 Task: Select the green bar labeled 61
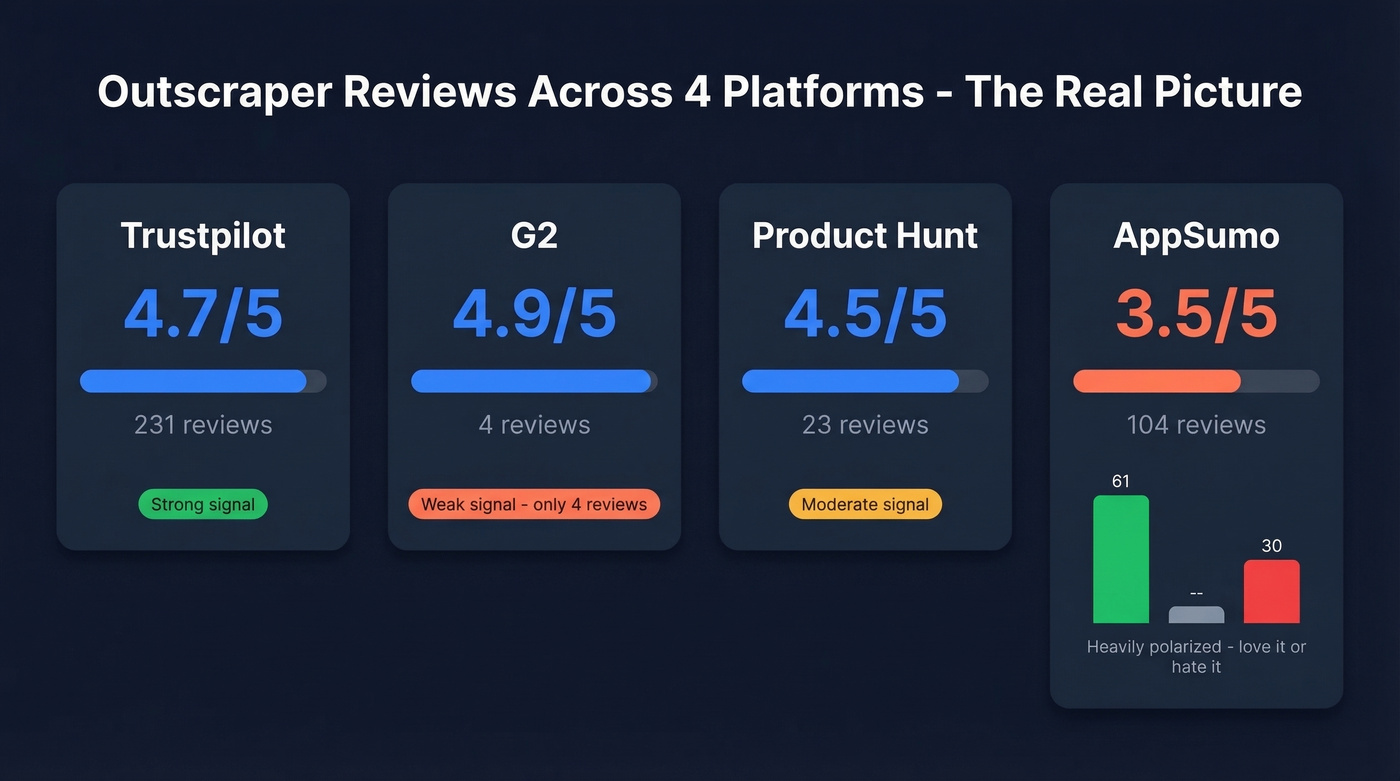point(1121,558)
